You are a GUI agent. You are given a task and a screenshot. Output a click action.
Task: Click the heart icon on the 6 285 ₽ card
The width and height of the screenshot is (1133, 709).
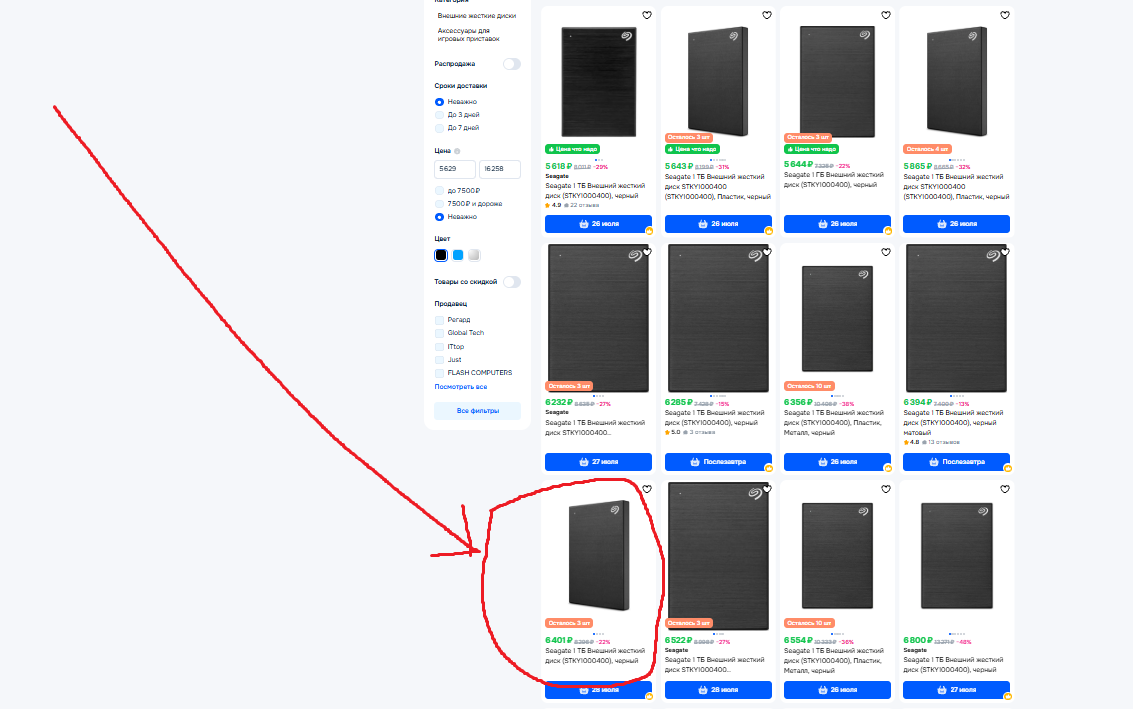click(x=767, y=252)
